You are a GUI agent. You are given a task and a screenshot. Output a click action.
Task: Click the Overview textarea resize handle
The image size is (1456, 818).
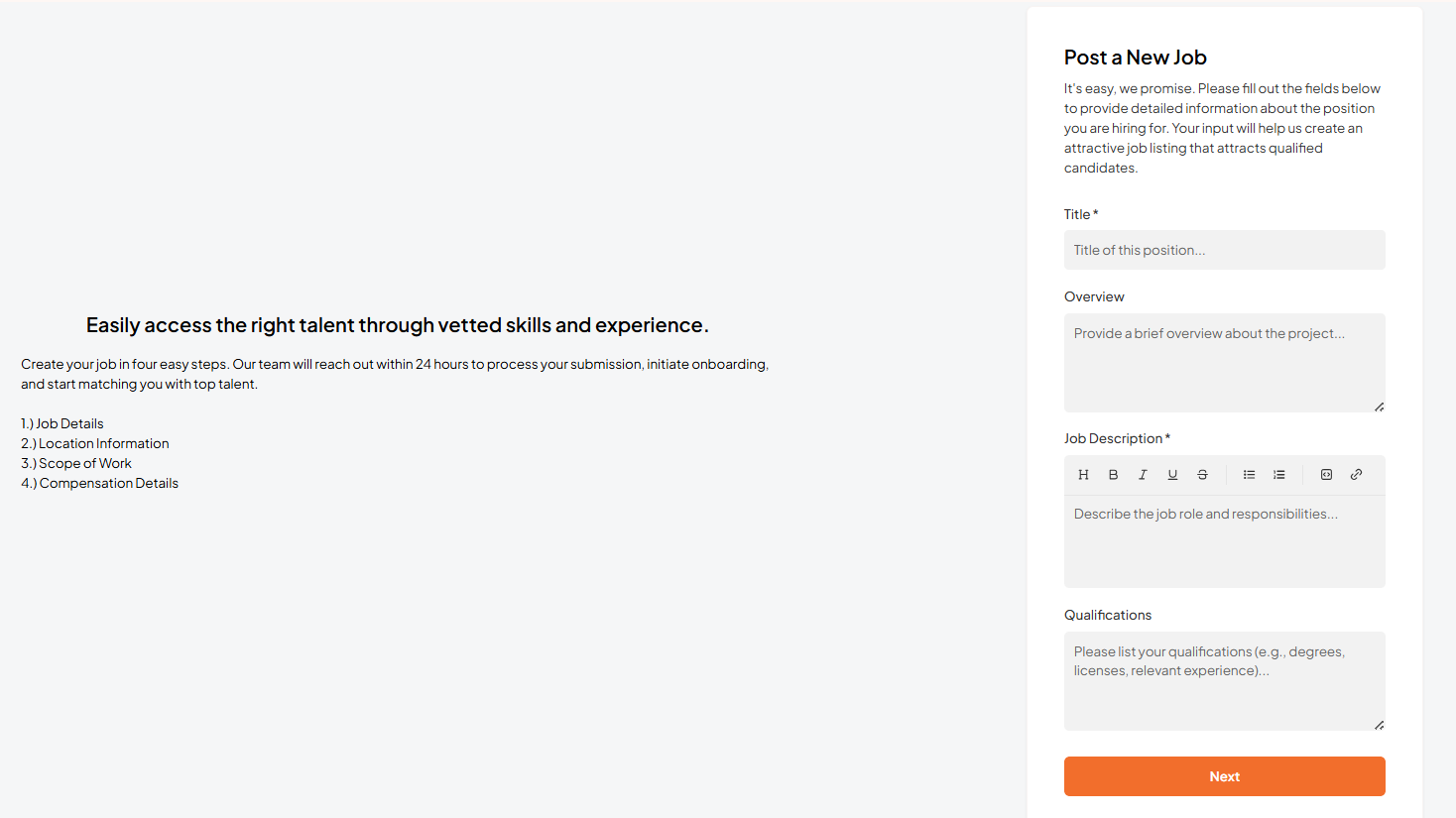pos(1379,407)
